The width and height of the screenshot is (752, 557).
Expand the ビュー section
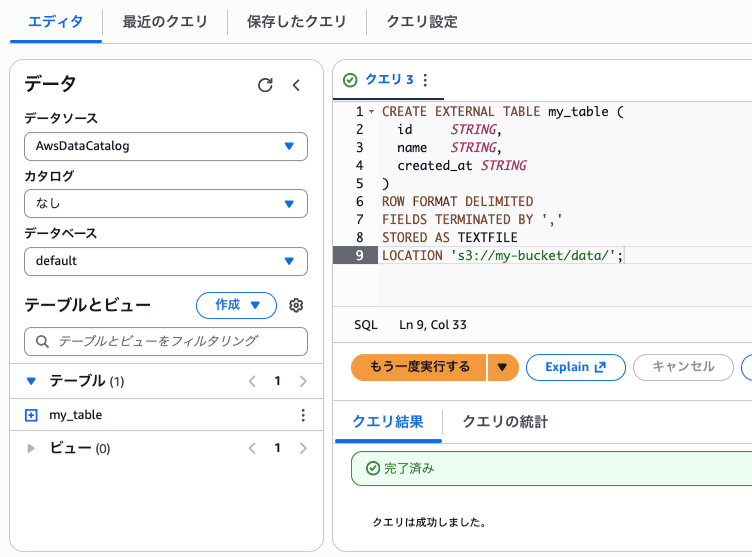[x=31, y=448]
